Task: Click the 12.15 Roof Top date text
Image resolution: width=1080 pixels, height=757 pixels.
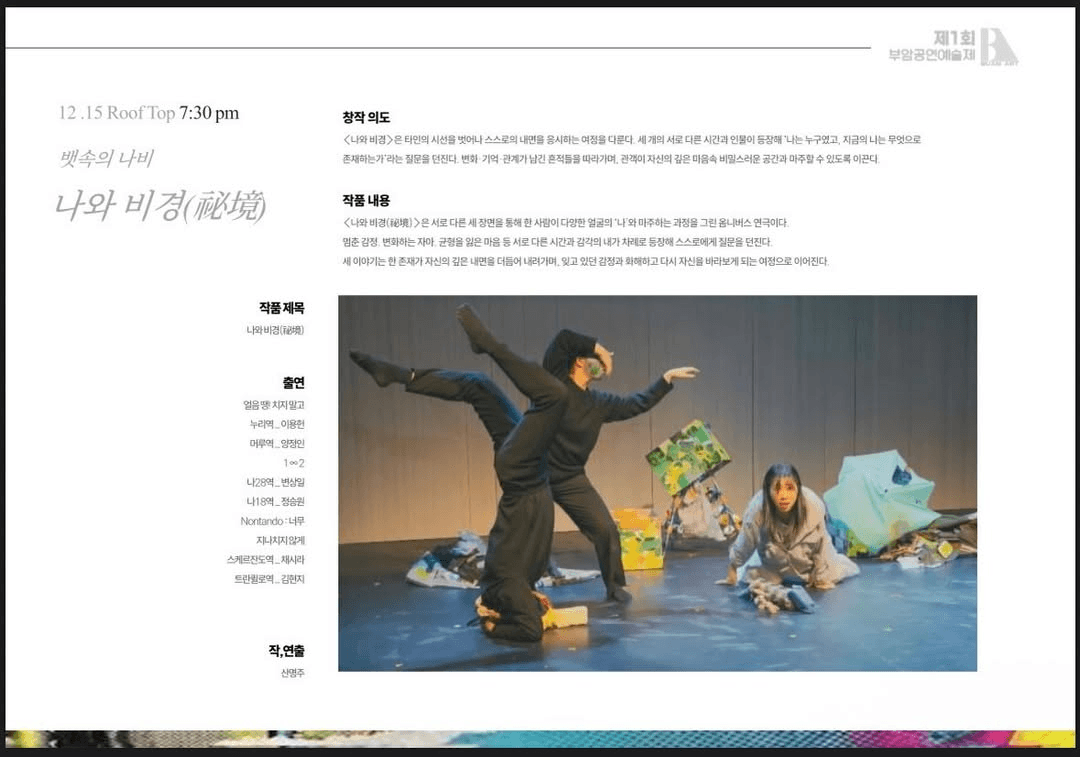Action: 116,113
